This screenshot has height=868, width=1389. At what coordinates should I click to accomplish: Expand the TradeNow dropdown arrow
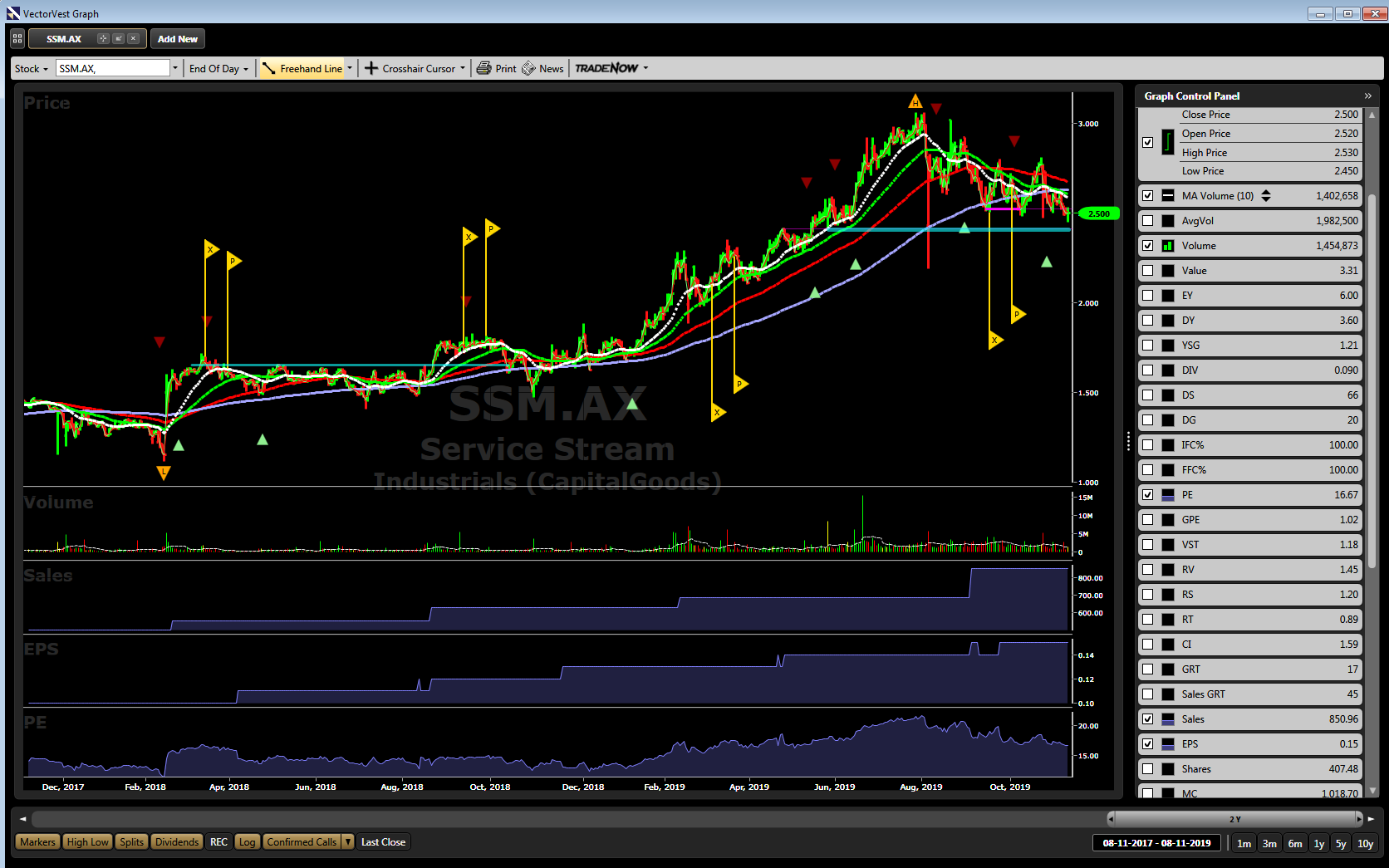pyautogui.click(x=645, y=69)
